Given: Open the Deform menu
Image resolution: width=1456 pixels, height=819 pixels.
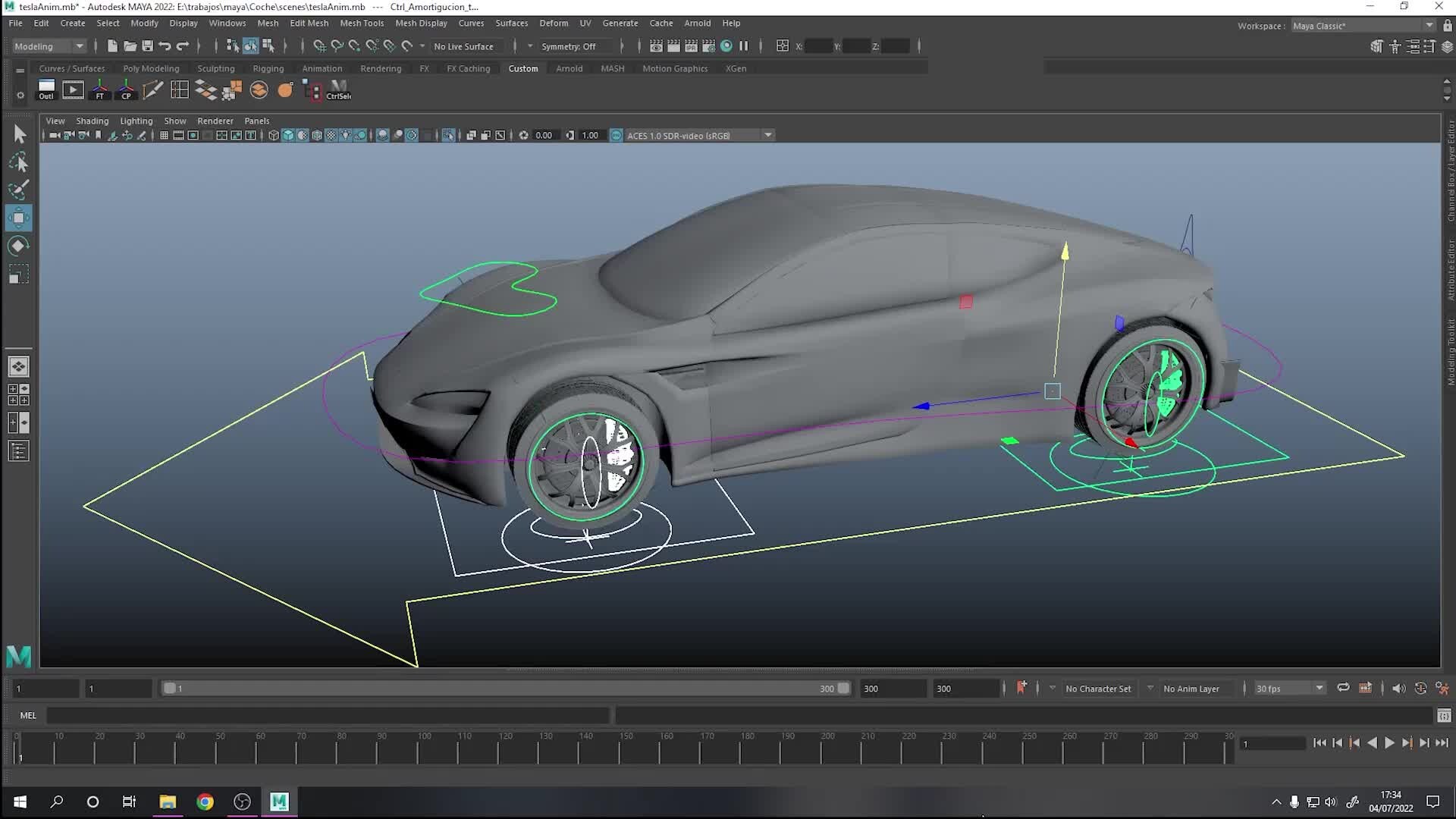Looking at the screenshot, I should click(x=554, y=23).
